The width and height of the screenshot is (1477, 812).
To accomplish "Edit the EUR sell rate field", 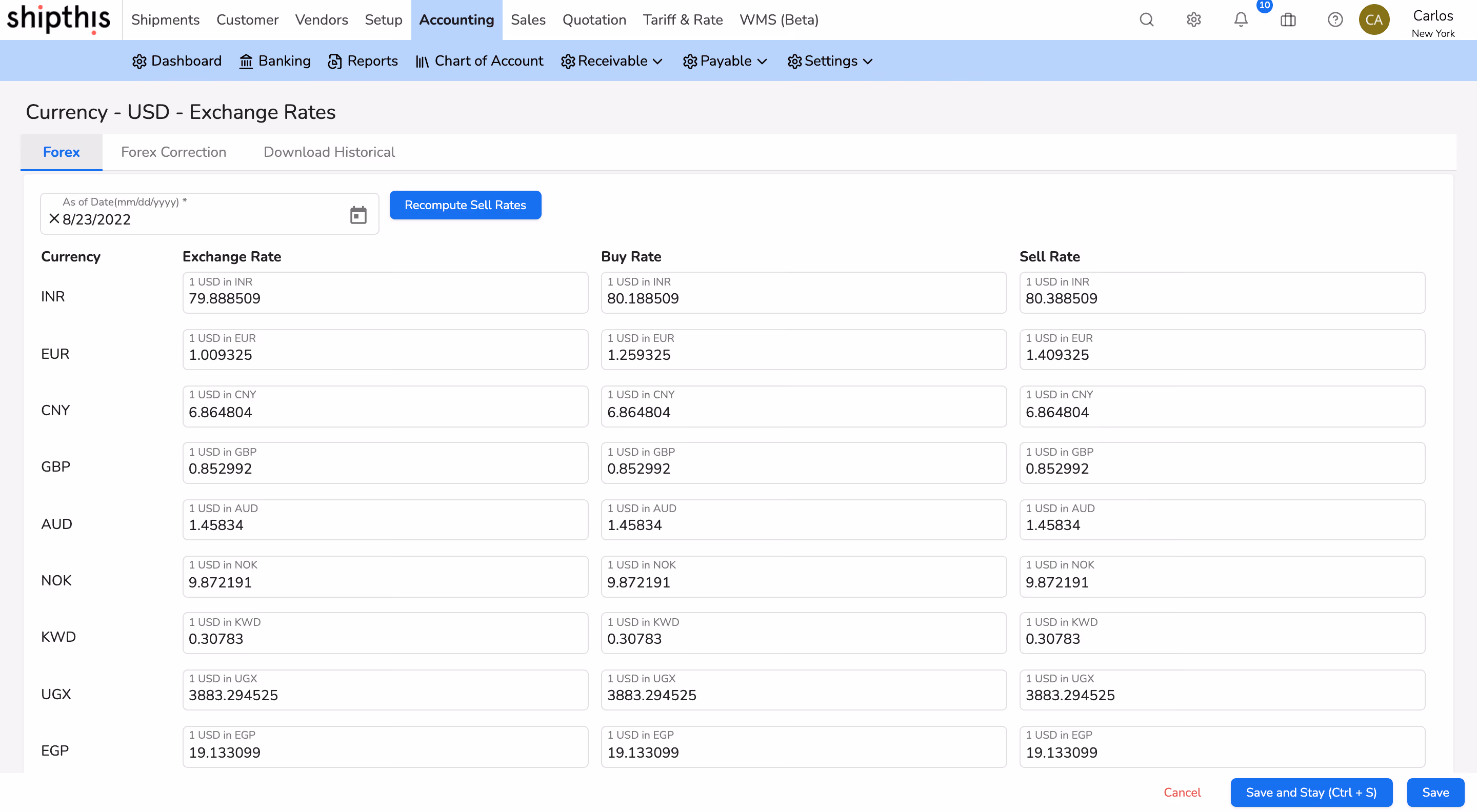I will click(1222, 349).
